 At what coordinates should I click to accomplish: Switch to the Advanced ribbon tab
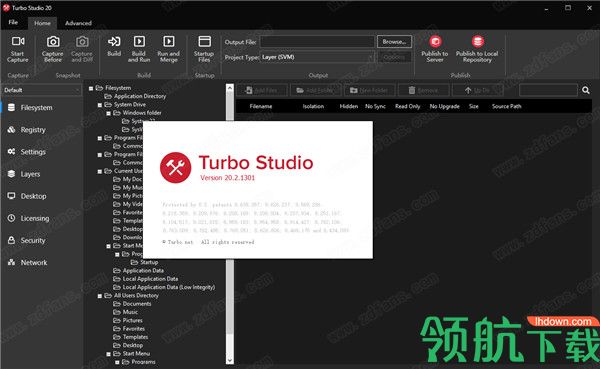click(x=78, y=23)
